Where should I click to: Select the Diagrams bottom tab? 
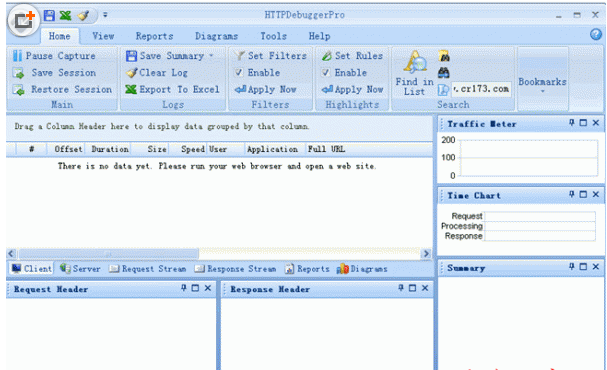(362, 269)
